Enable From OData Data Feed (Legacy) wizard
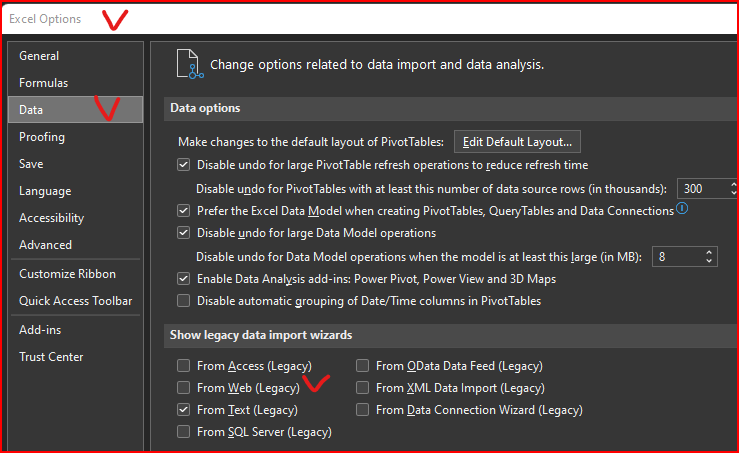The height and width of the screenshot is (453, 739). [362, 365]
